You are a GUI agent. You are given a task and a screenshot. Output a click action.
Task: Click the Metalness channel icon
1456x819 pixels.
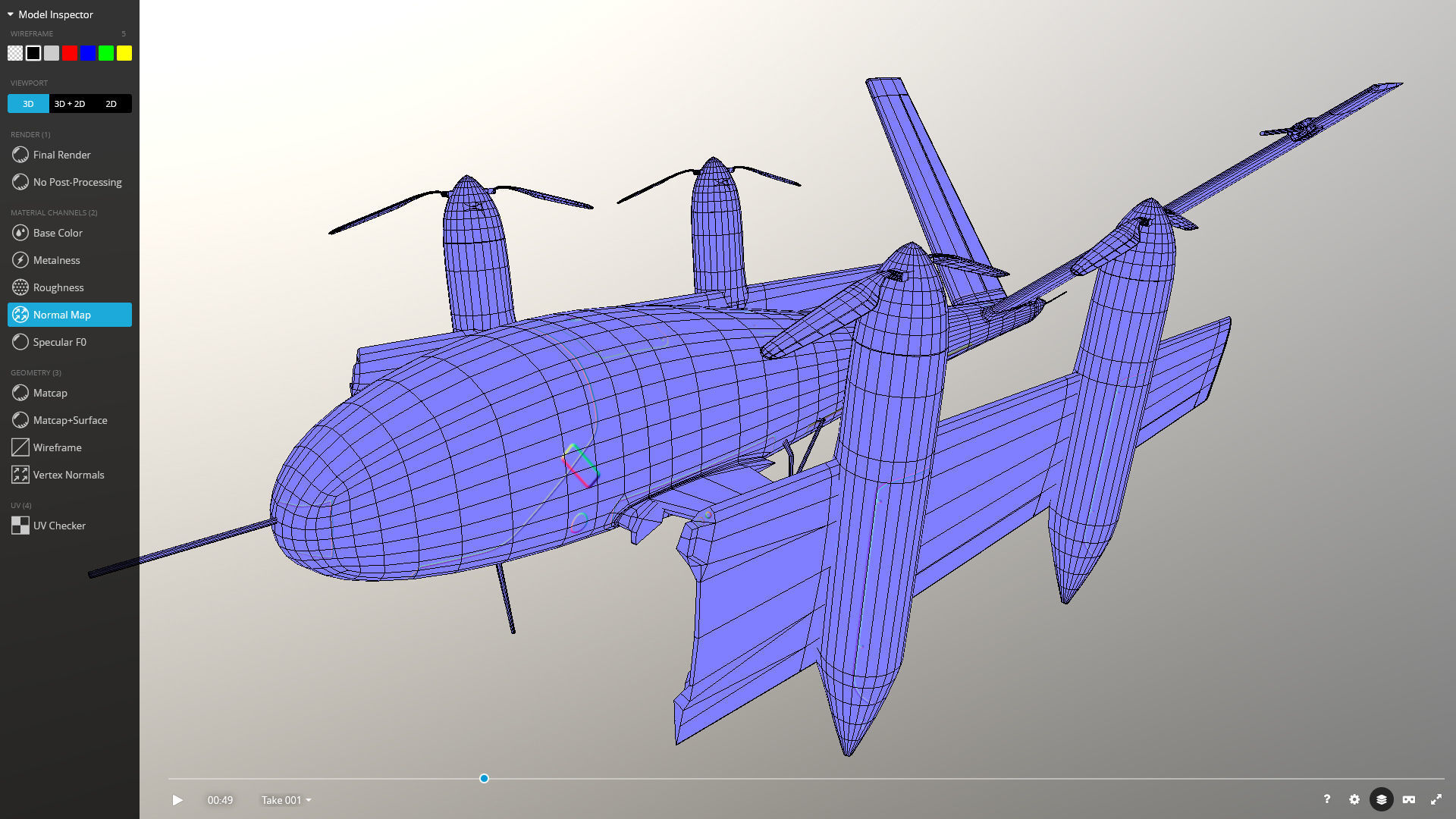(x=20, y=260)
